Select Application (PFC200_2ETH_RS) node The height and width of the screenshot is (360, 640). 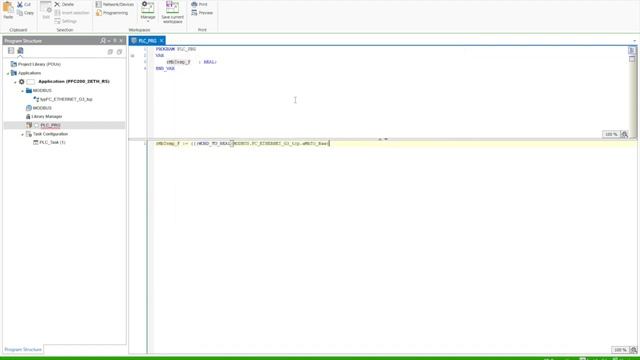pyautogui.click(x=74, y=82)
